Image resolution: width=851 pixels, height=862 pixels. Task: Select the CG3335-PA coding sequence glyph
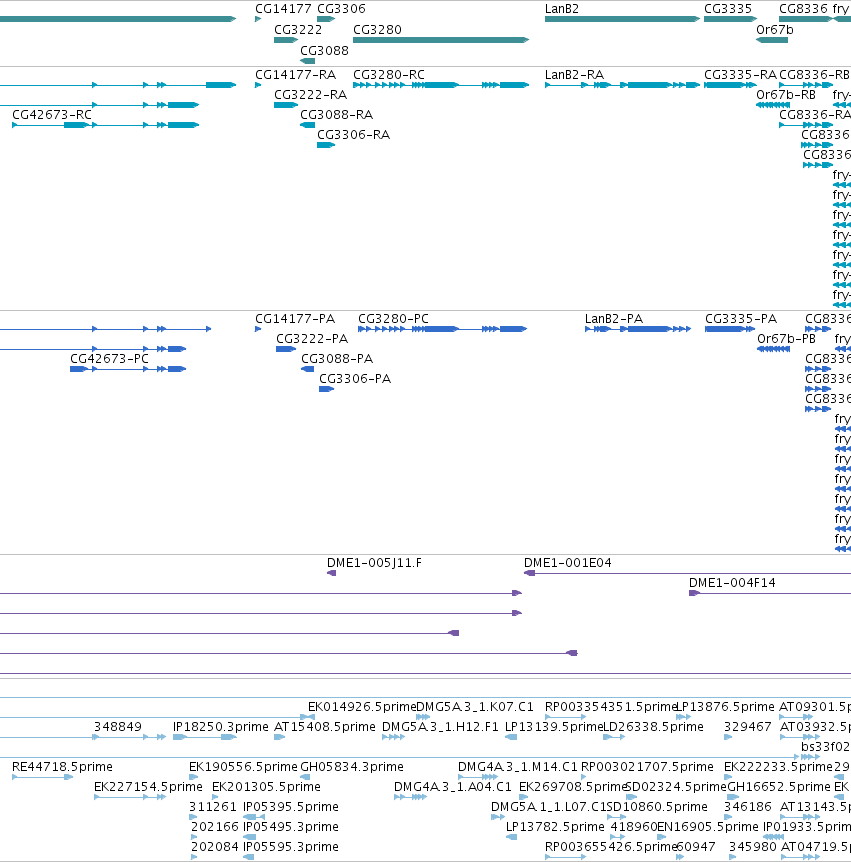pyautogui.click(x=730, y=329)
